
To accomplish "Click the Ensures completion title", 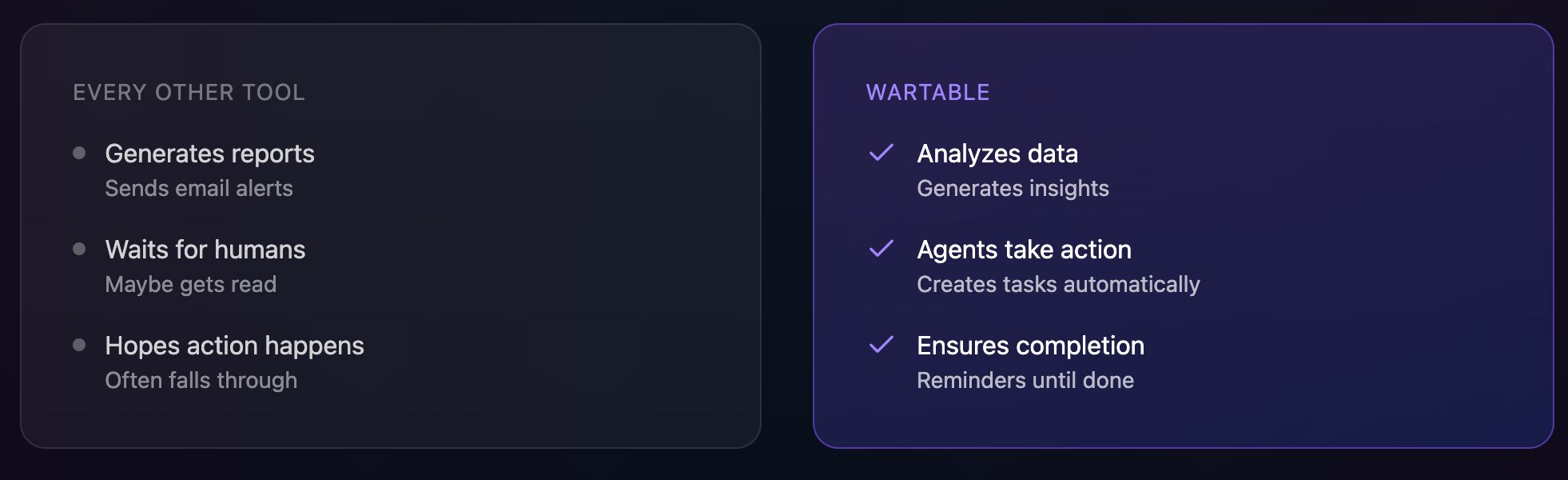I will (1029, 346).
